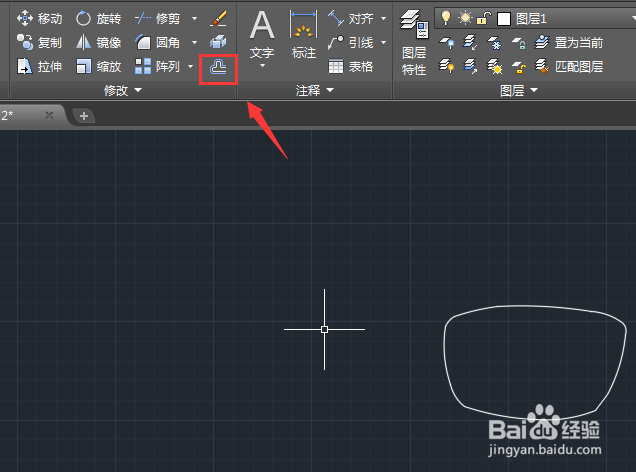
Task: Toggle the layer lock padlock icon
Action: pyautogui.click(x=484, y=18)
